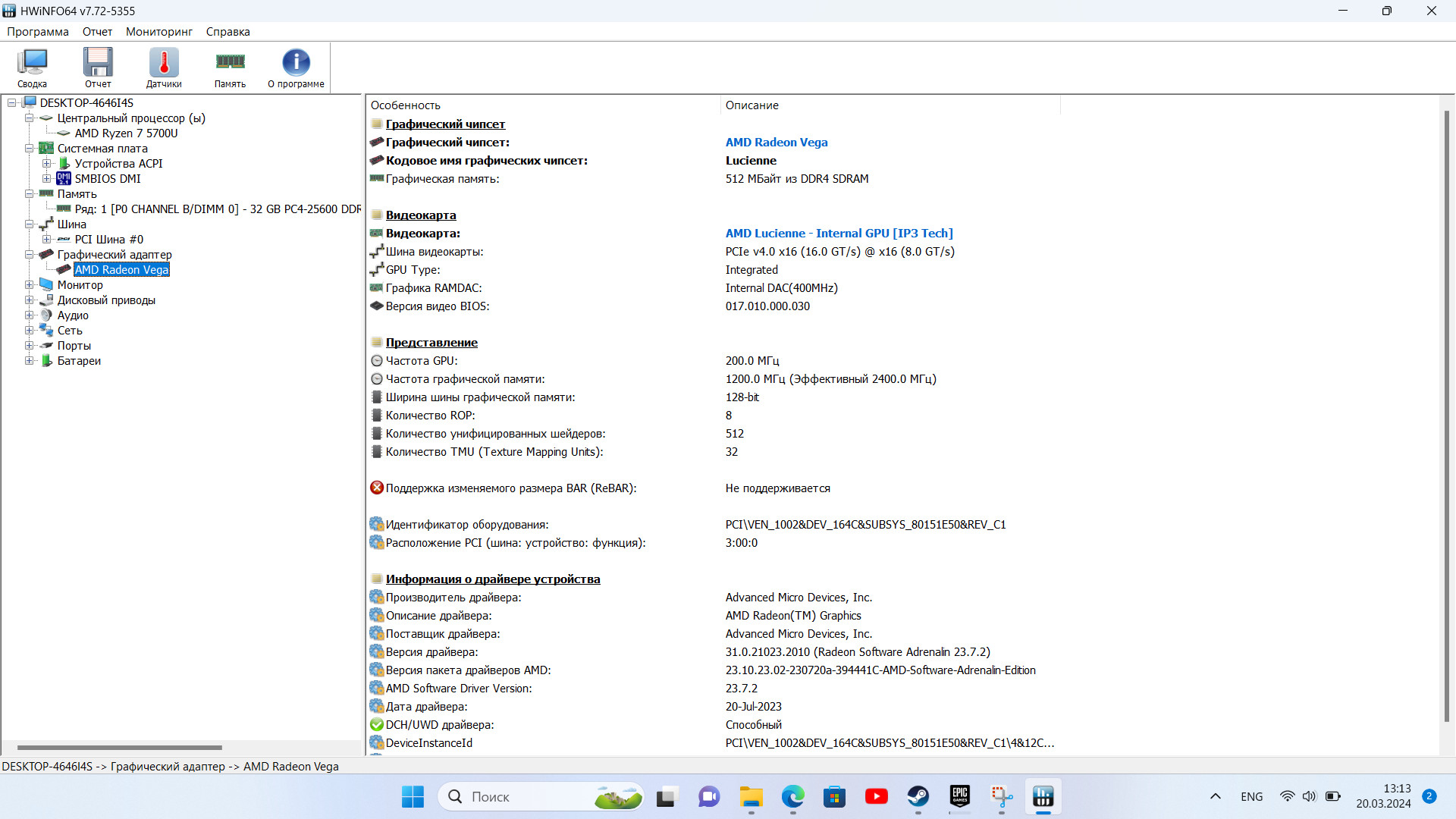Click the ReBAR not supported red icon
This screenshot has width=1456, height=819.
(377, 488)
